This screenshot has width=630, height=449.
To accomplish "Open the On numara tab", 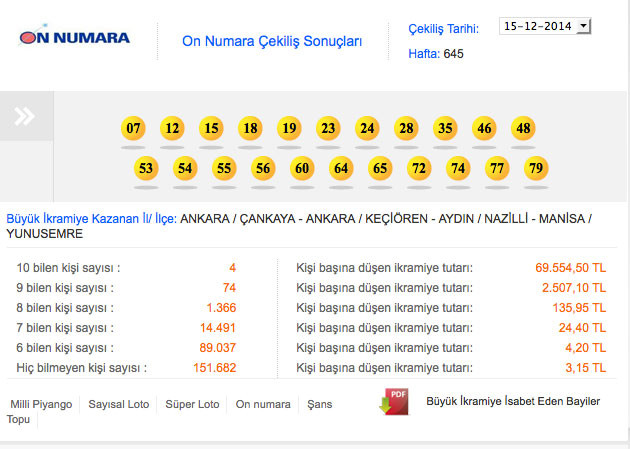I will (263, 404).
